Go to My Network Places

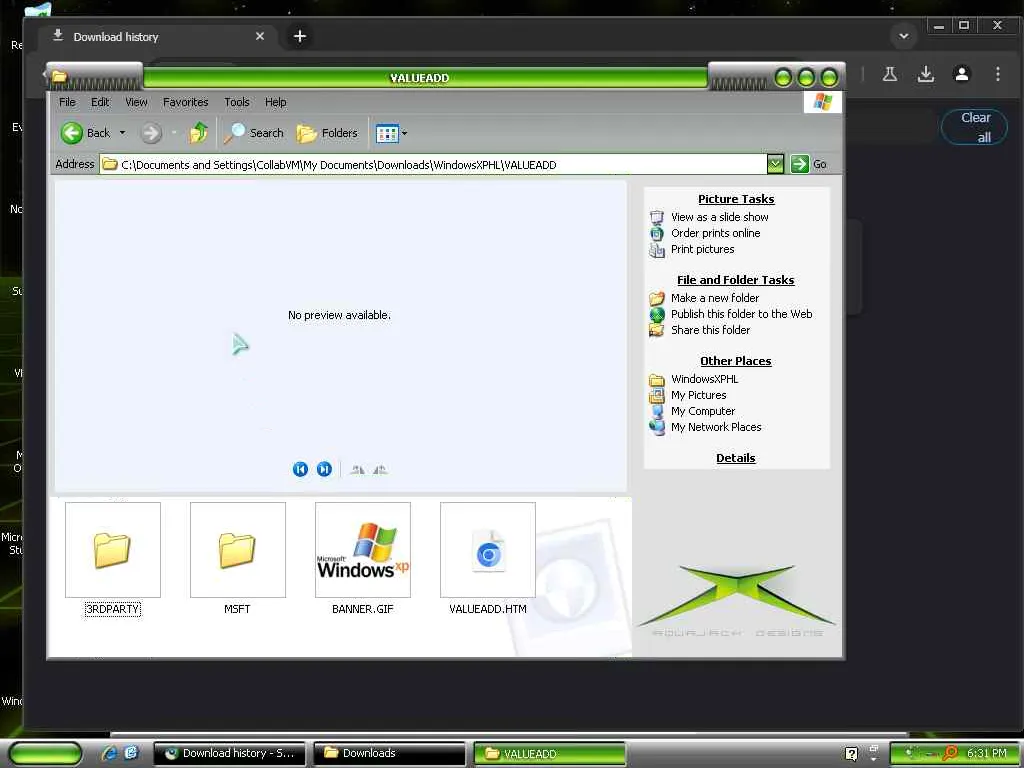click(716, 427)
